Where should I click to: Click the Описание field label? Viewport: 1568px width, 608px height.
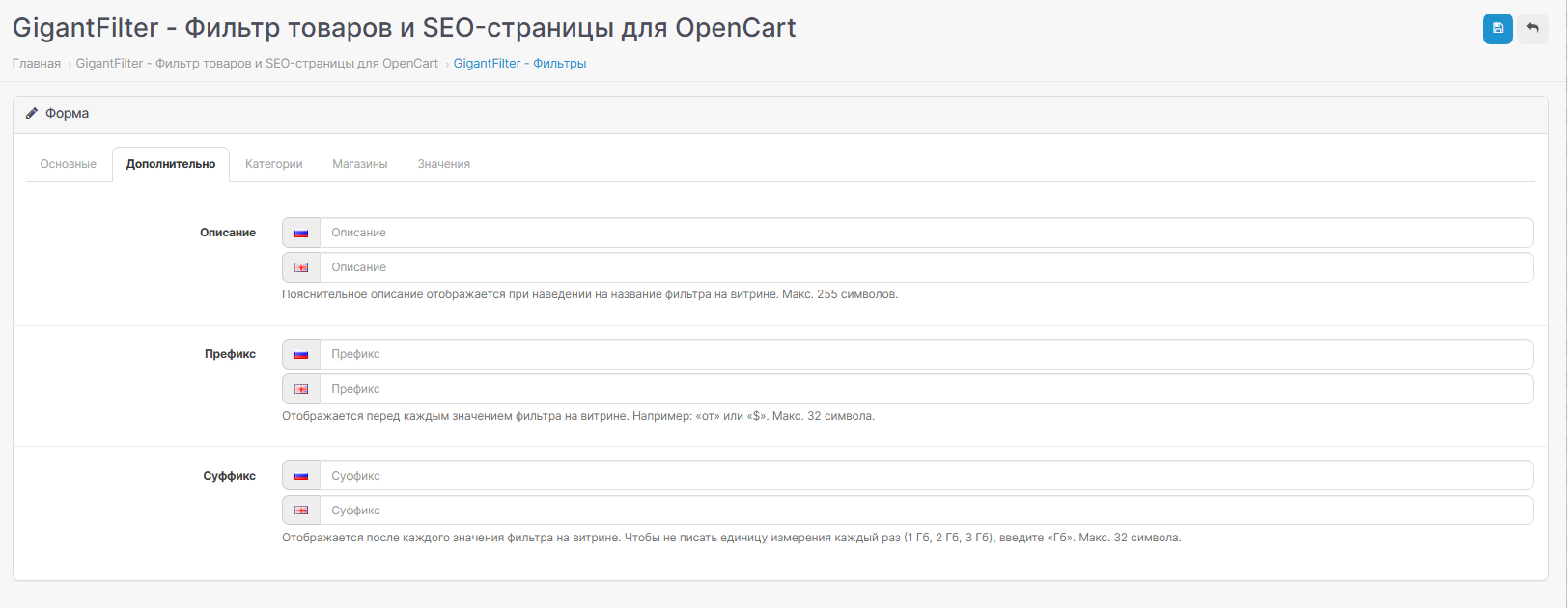click(228, 233)
